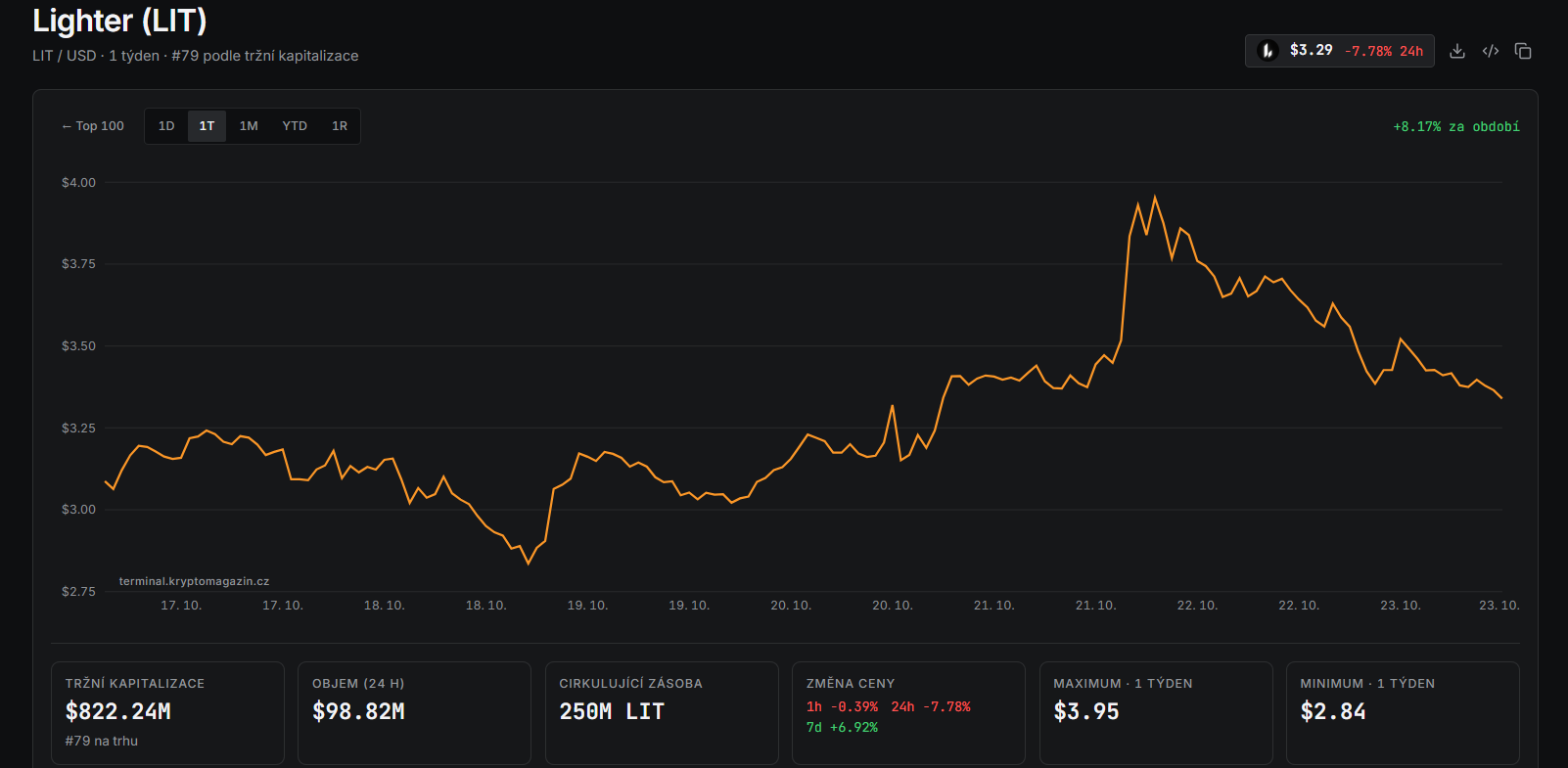Choose the 1M timeframe

pyautogui.click(x=249, y=126)
